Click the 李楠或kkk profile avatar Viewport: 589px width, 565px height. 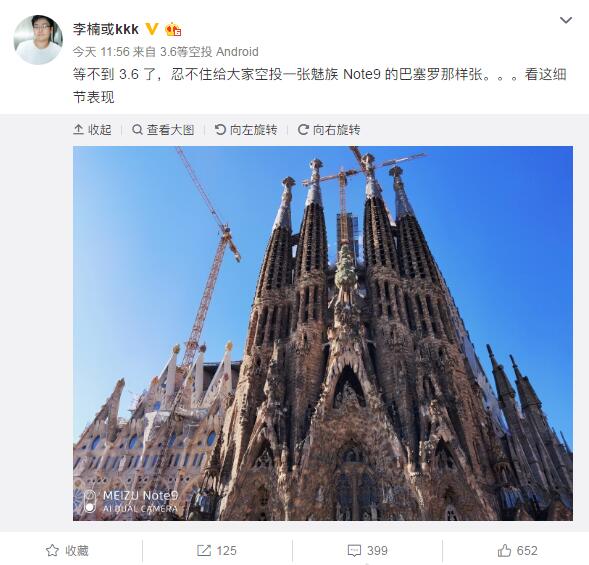tap(38, 40)
